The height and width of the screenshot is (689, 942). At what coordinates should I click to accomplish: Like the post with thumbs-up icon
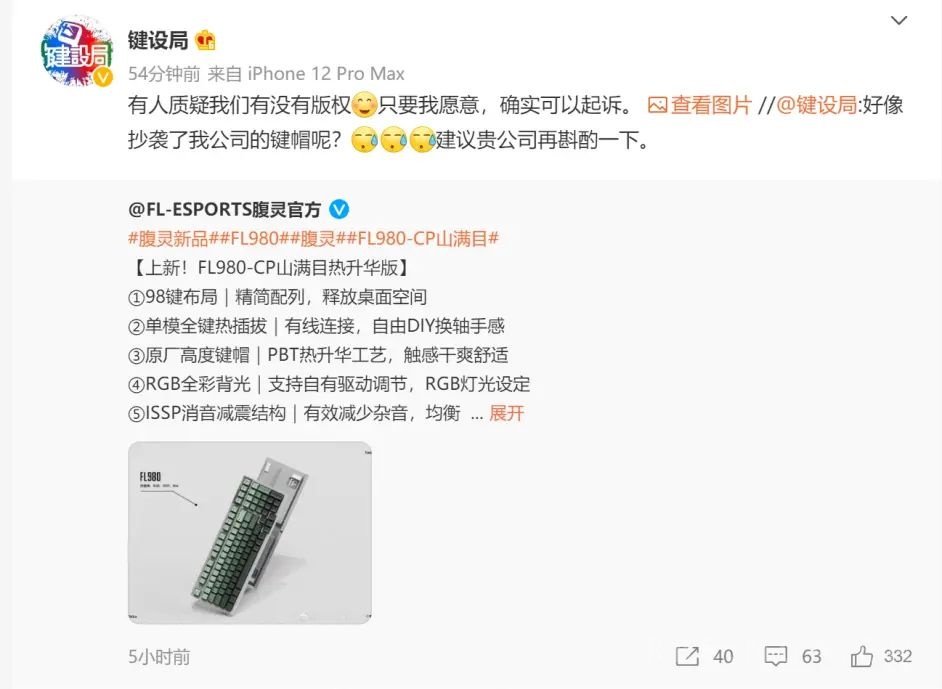pos(861,656)
